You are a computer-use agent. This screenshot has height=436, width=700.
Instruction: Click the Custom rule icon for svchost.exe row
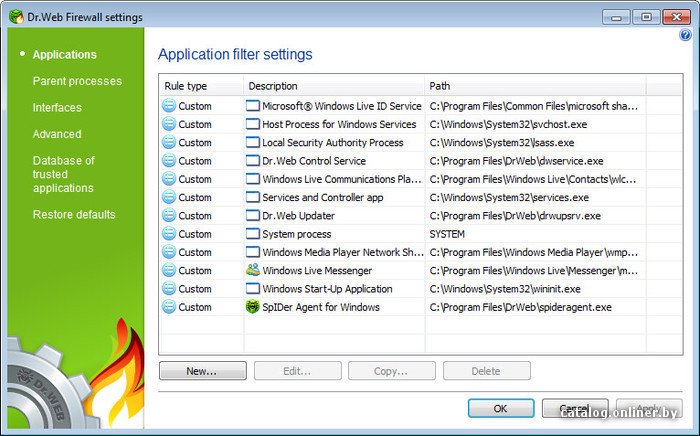tap(169, 124)
